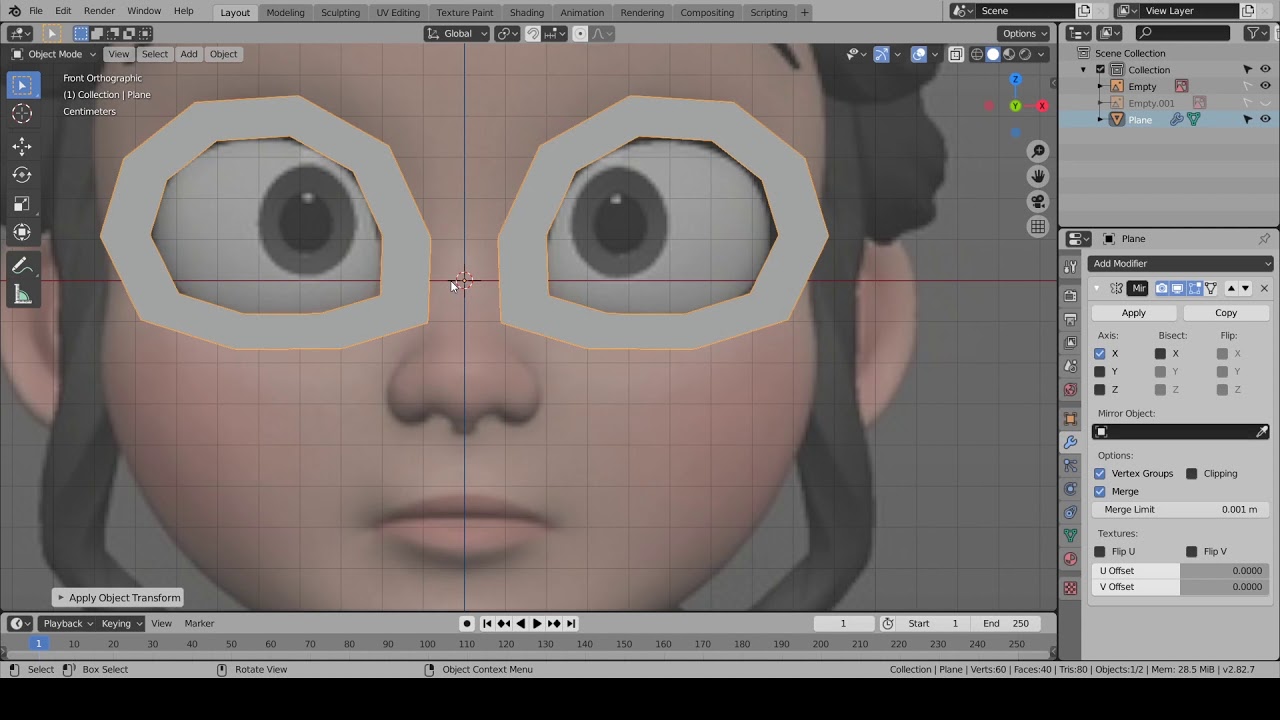Switch perspective/orthographic grid gizmo
Image resolution: width=1280 pixels, height=720 pixels.
click(x=1038, y=227)
